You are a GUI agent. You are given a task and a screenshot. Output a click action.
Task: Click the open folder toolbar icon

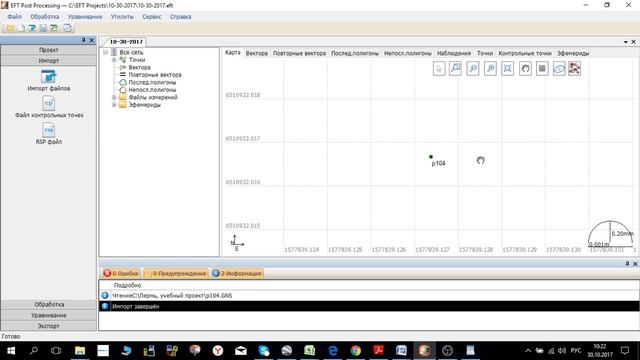tap(10, 28)
